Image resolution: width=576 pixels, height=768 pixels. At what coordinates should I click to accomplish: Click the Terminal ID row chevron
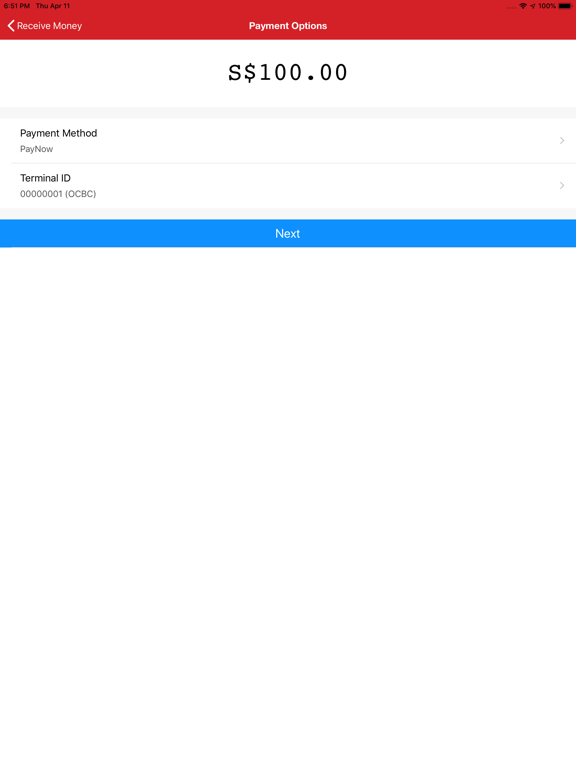point(562,186)
